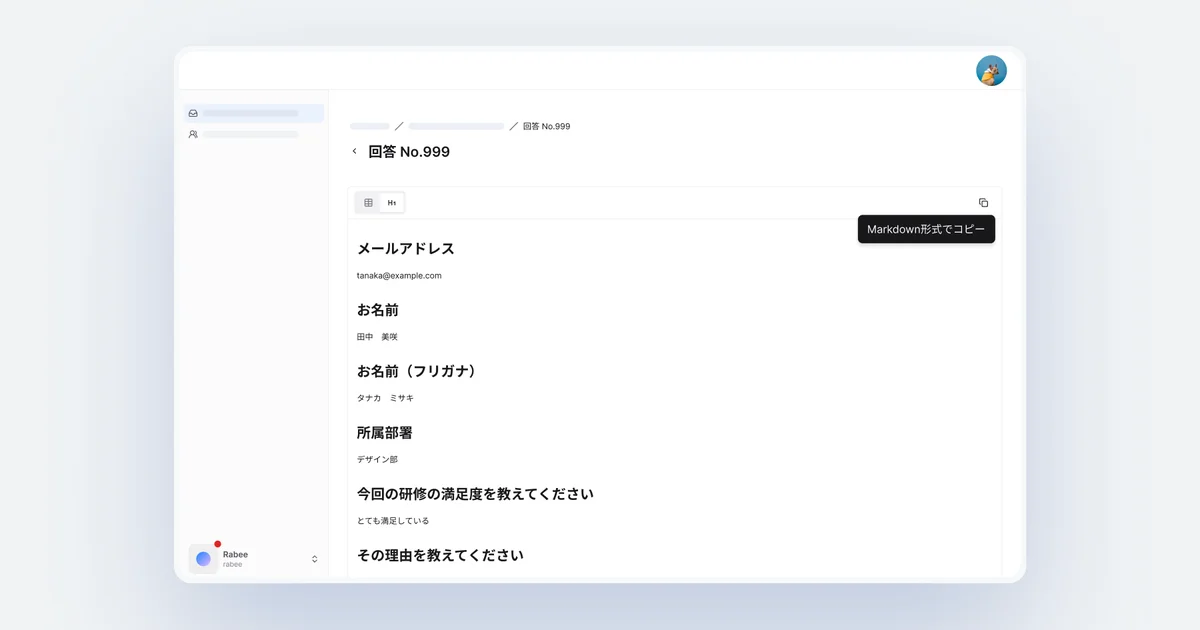Switch the viewer to H1 layout mode

pyautogui.click(x=392, y=202)
